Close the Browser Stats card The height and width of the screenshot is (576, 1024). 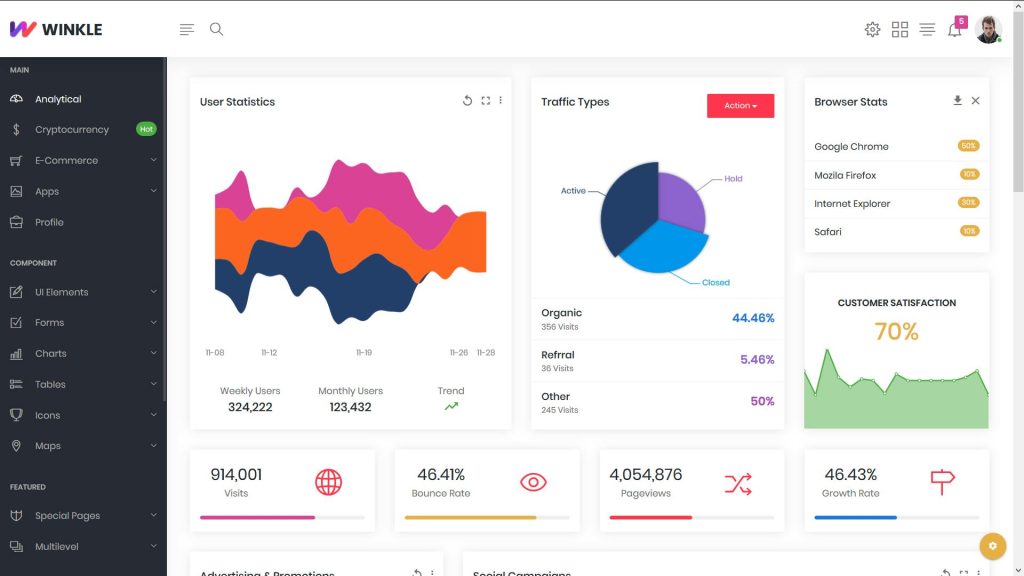coord(975,100)
